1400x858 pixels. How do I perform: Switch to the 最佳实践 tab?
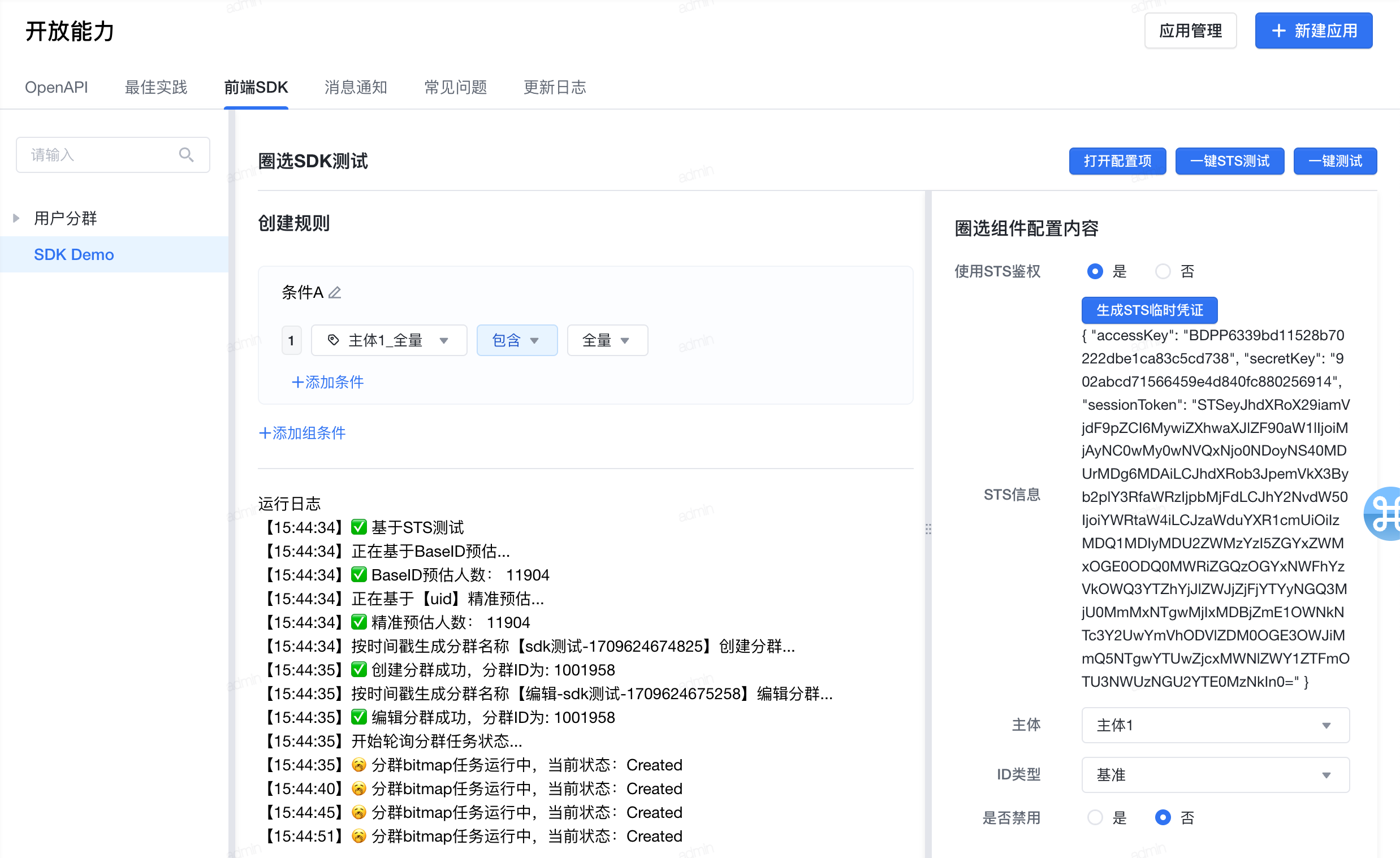click(x=155, y=88)
